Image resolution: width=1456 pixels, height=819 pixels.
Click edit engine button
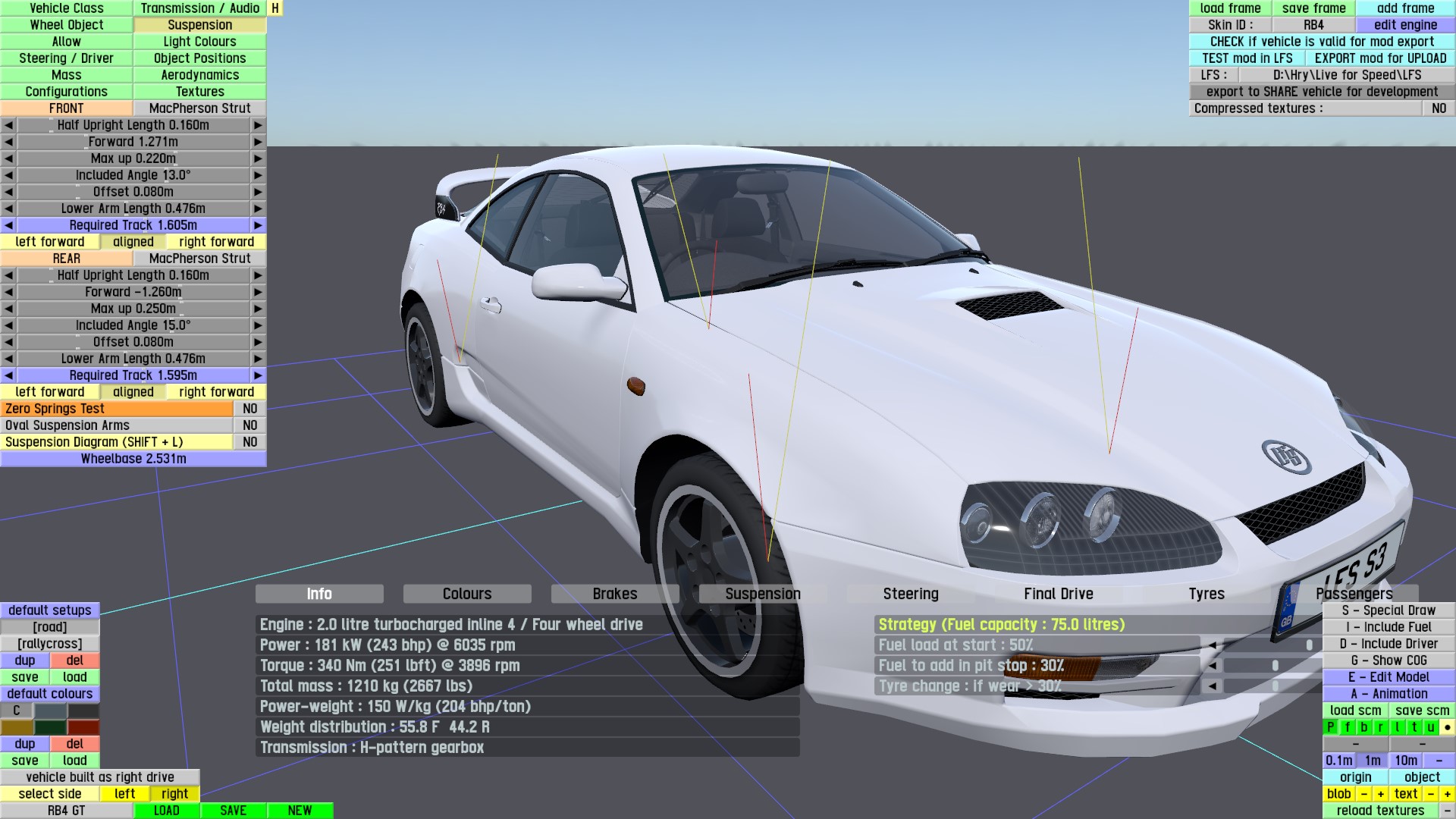pos(1405,25)
